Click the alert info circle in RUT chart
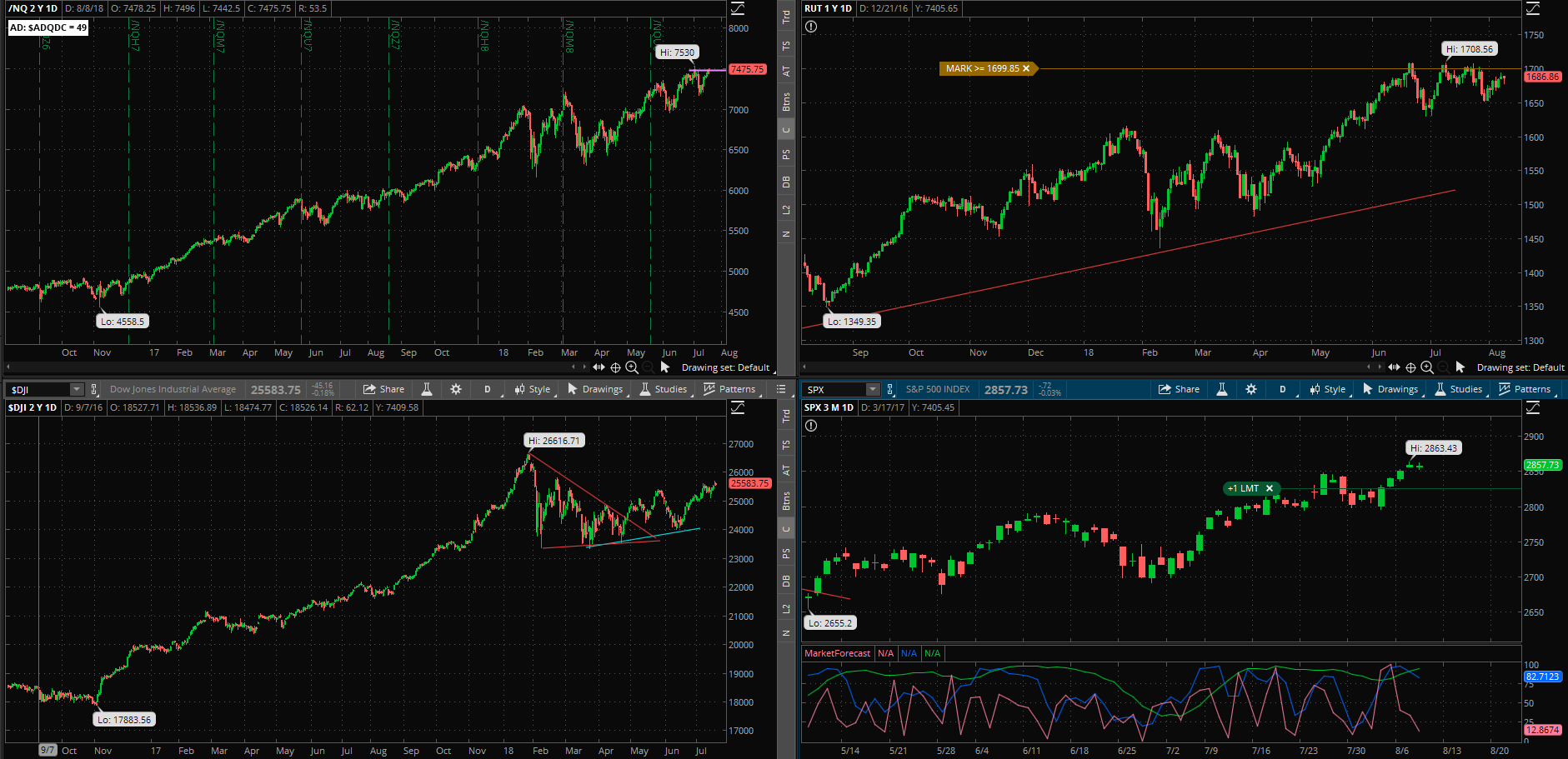The image size is (1568, 759). tap(811, 27)
